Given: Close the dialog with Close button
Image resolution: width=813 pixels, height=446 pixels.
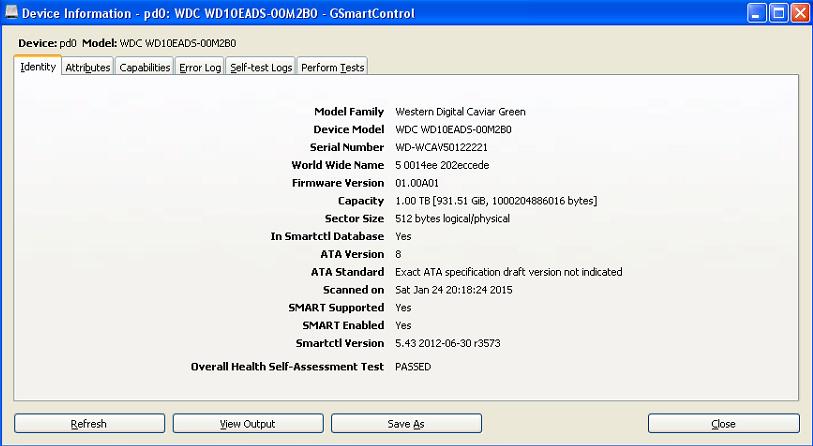Looking at the screenshot, I should 723,424.
